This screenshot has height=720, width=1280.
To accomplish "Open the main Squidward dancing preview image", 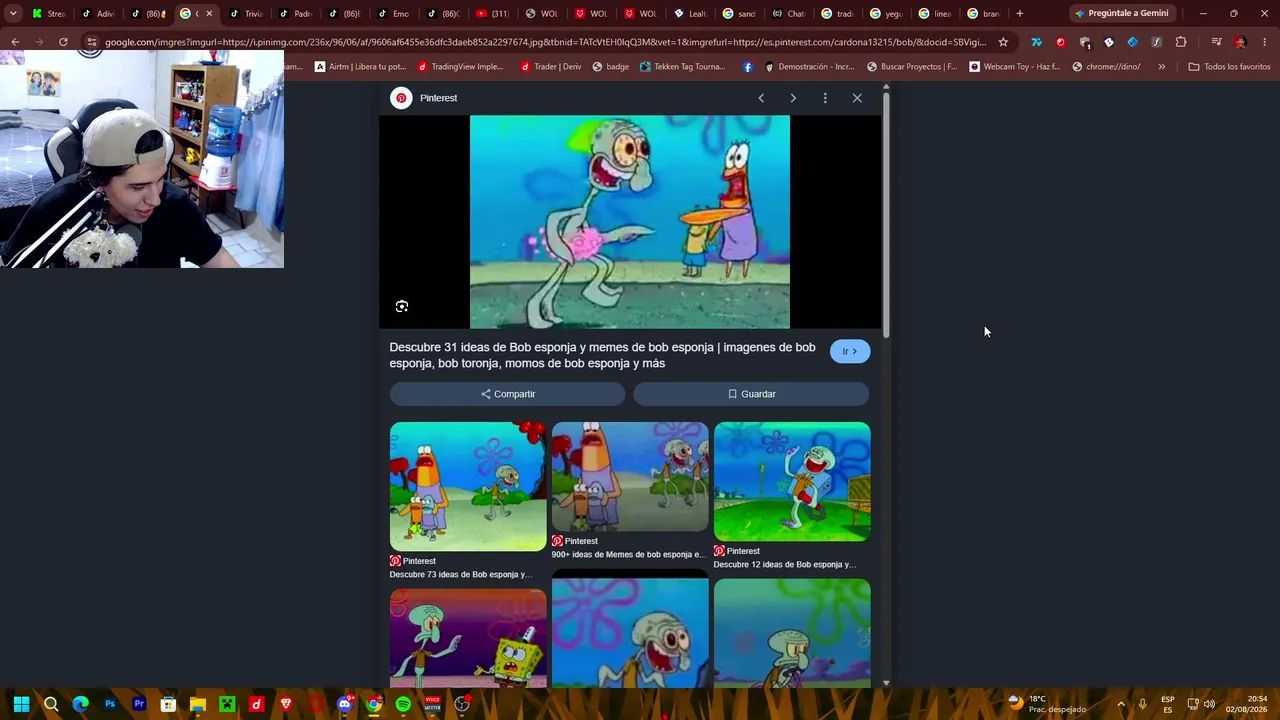I will click(x=630, y=222).
